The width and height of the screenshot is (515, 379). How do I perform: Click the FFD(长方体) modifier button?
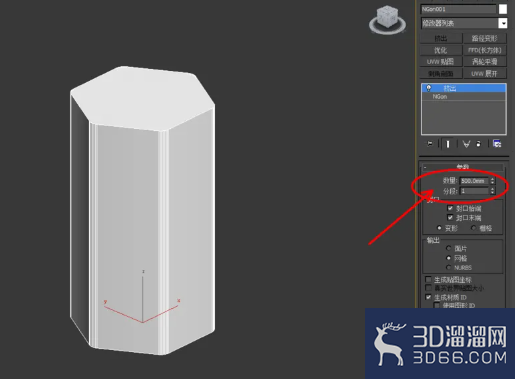(x=485, y=50)
